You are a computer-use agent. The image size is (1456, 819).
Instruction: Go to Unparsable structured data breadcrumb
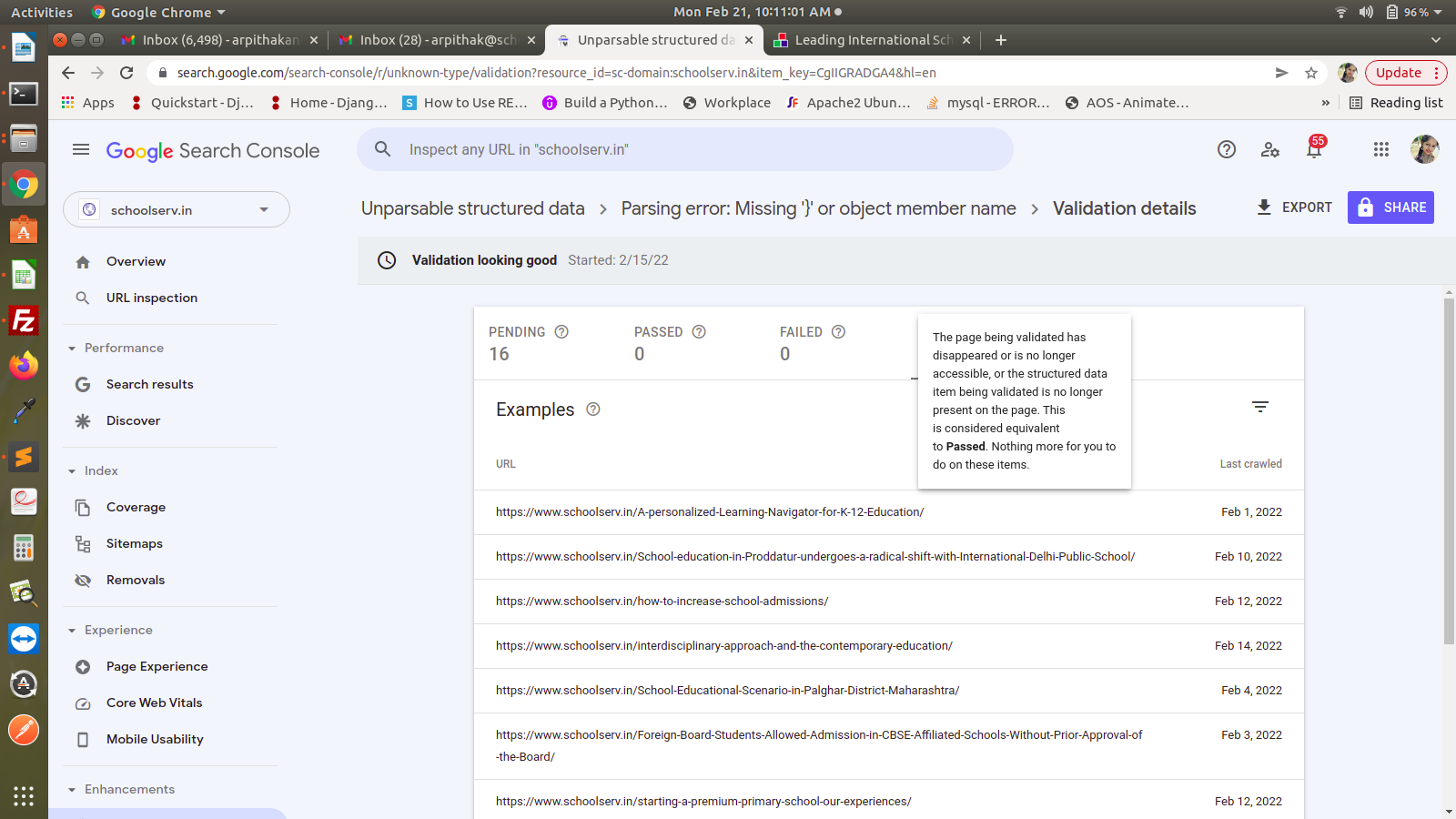pyautogui.click(x=473, y=208)
